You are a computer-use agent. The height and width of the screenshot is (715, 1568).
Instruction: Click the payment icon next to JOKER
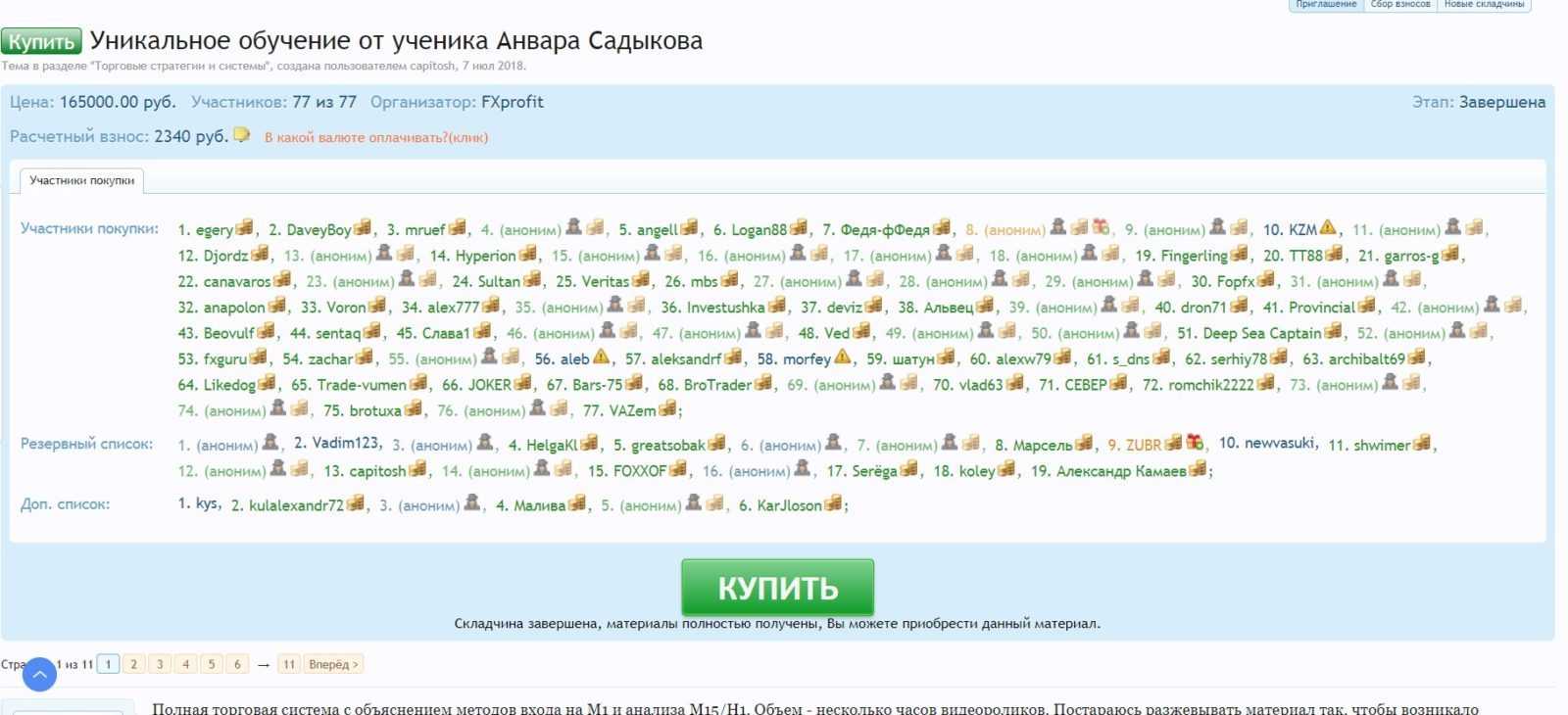click(x=522, y=382)
